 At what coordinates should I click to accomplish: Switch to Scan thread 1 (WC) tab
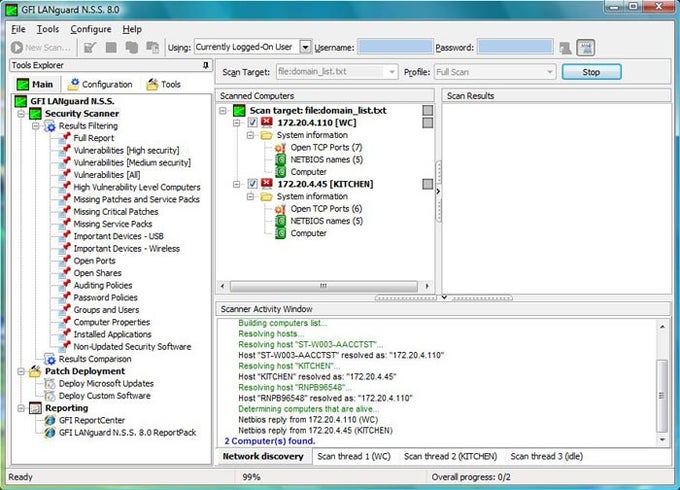tap(354, 456)
